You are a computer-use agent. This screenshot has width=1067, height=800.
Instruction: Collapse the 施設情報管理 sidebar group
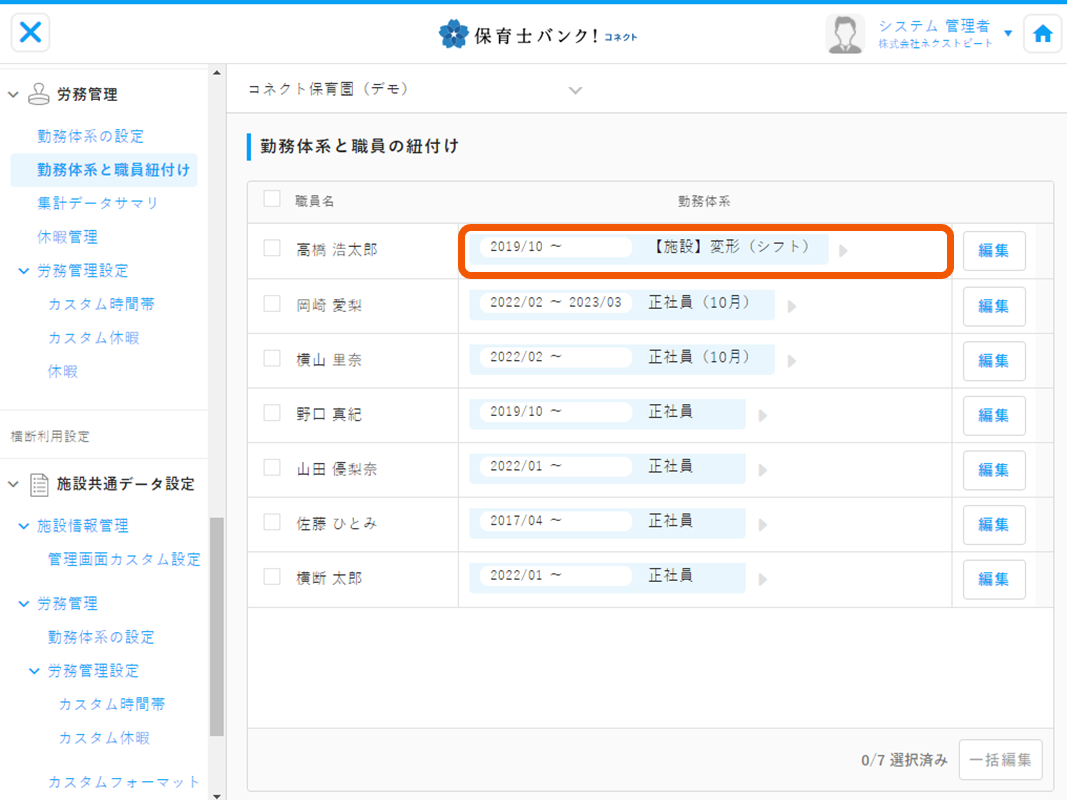tap(24, 526)
